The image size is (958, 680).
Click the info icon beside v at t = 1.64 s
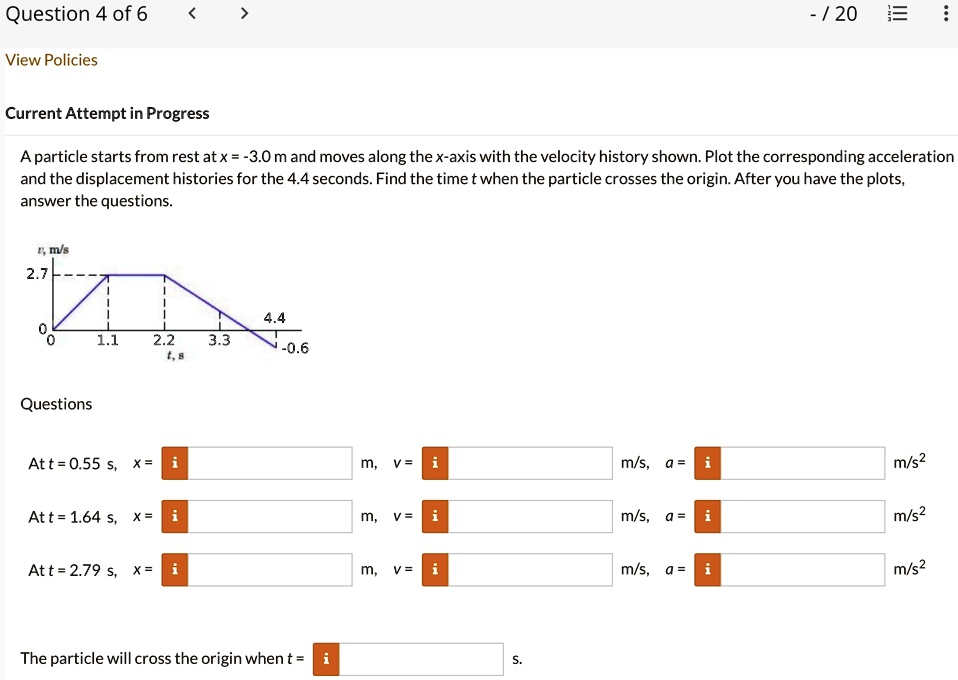pos(433,516)
